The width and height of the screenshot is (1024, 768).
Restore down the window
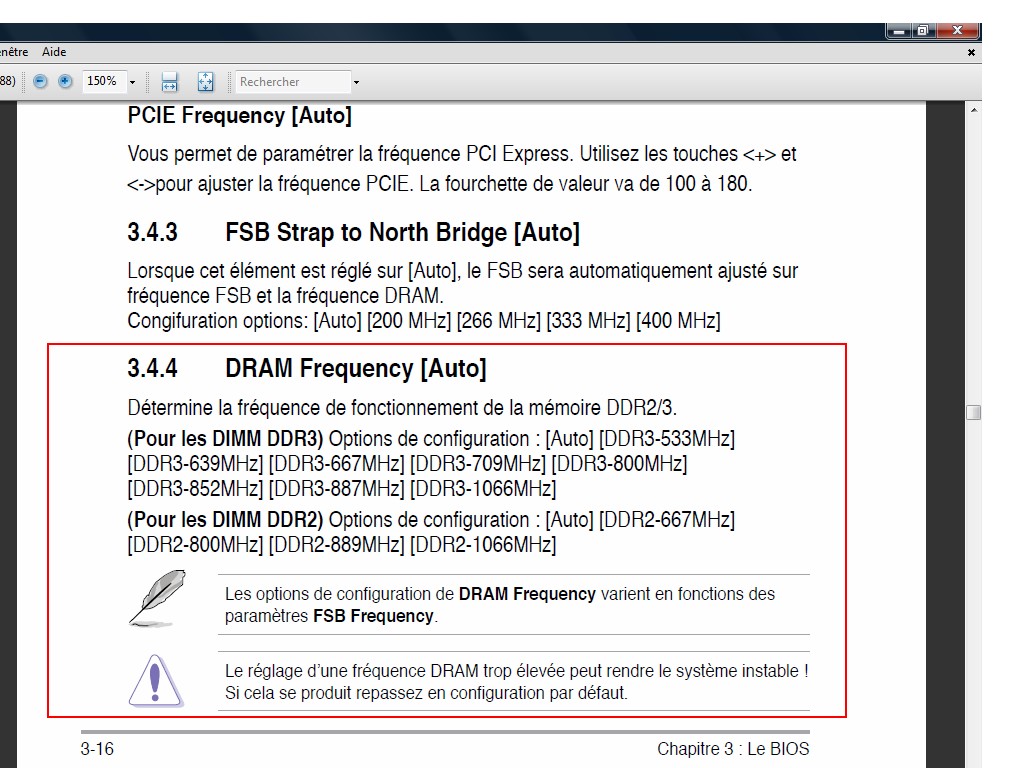(922, 31)
